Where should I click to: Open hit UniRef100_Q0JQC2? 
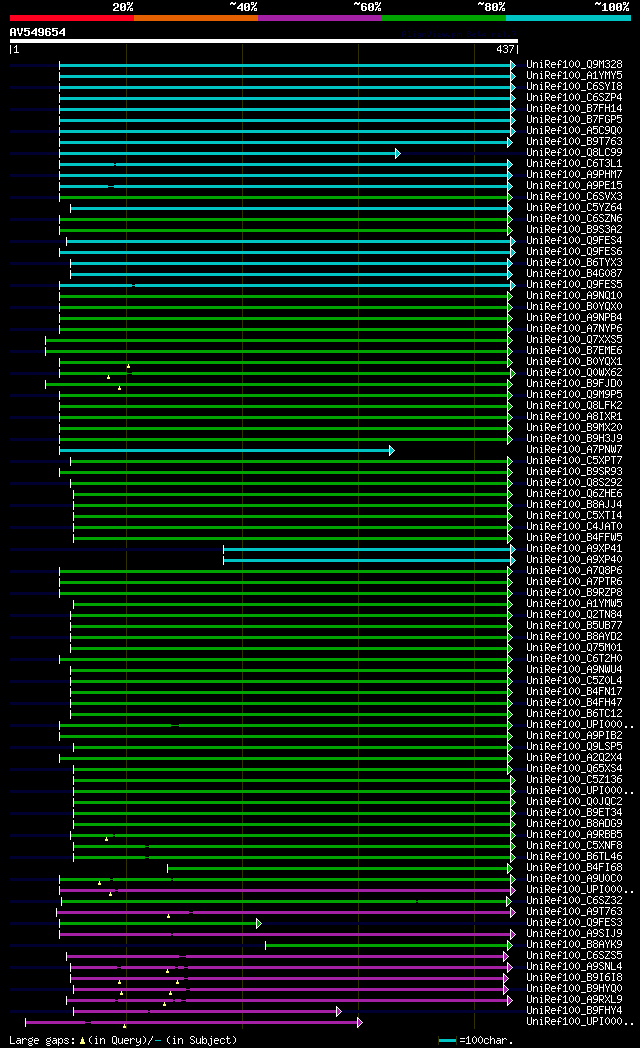point(574,802)
